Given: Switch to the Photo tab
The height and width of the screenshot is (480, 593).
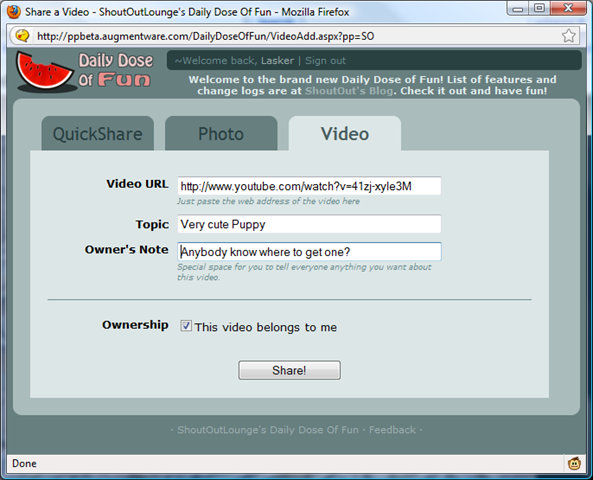Looking at the screenshot, I should point(221,134).
